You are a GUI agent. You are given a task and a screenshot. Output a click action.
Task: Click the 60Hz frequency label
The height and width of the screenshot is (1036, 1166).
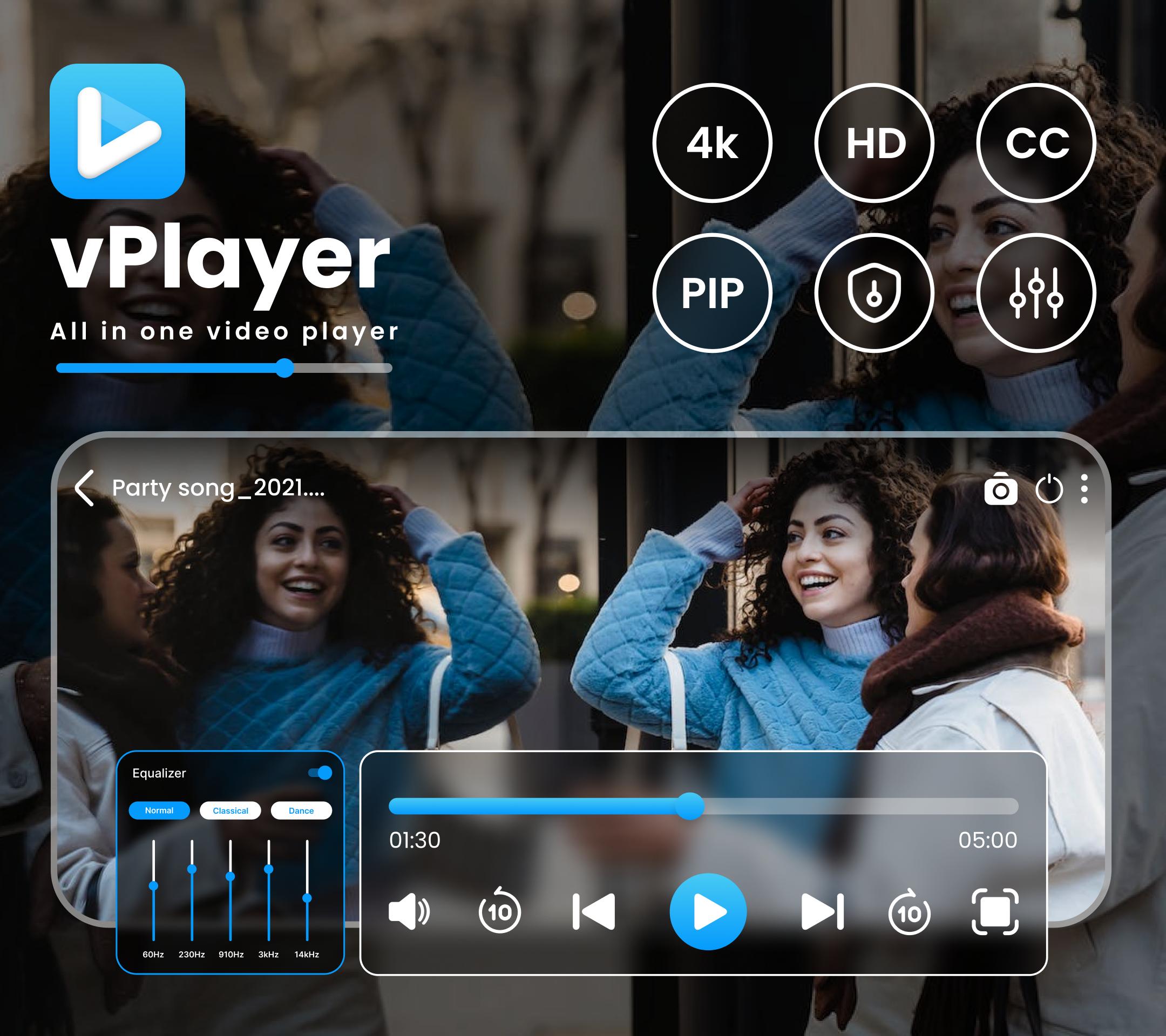(153, 955)
